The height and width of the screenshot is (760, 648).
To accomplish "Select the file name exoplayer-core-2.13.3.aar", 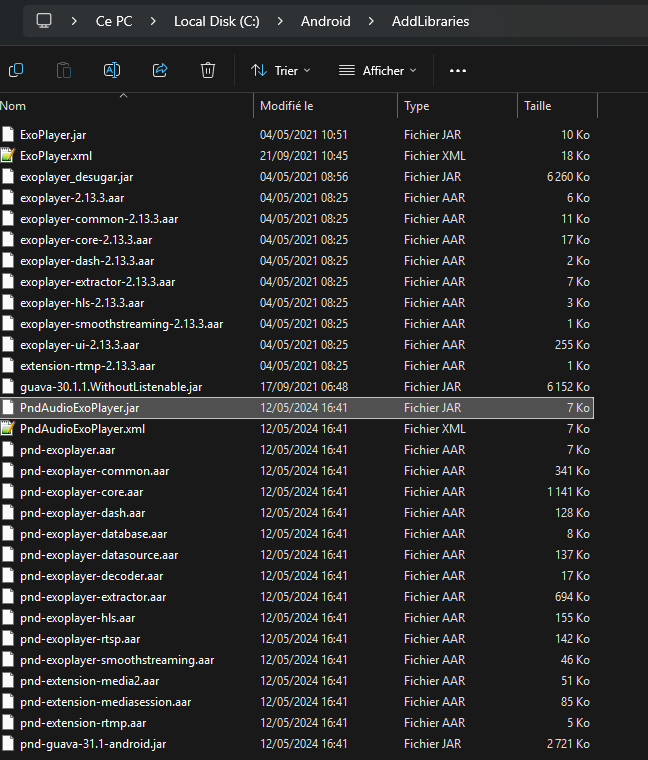I will pyautogui.click(x=86, y=239).
